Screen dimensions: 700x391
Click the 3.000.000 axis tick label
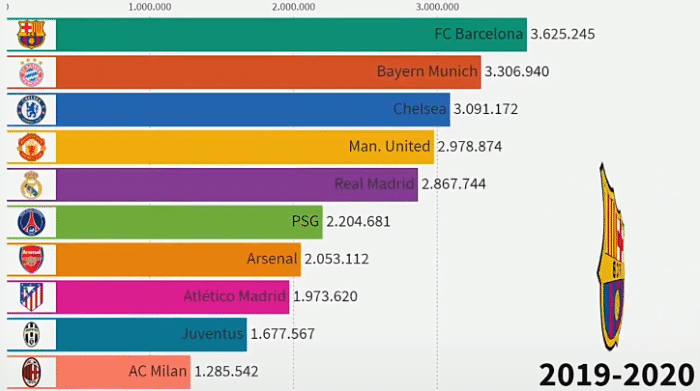click(437, 7)
